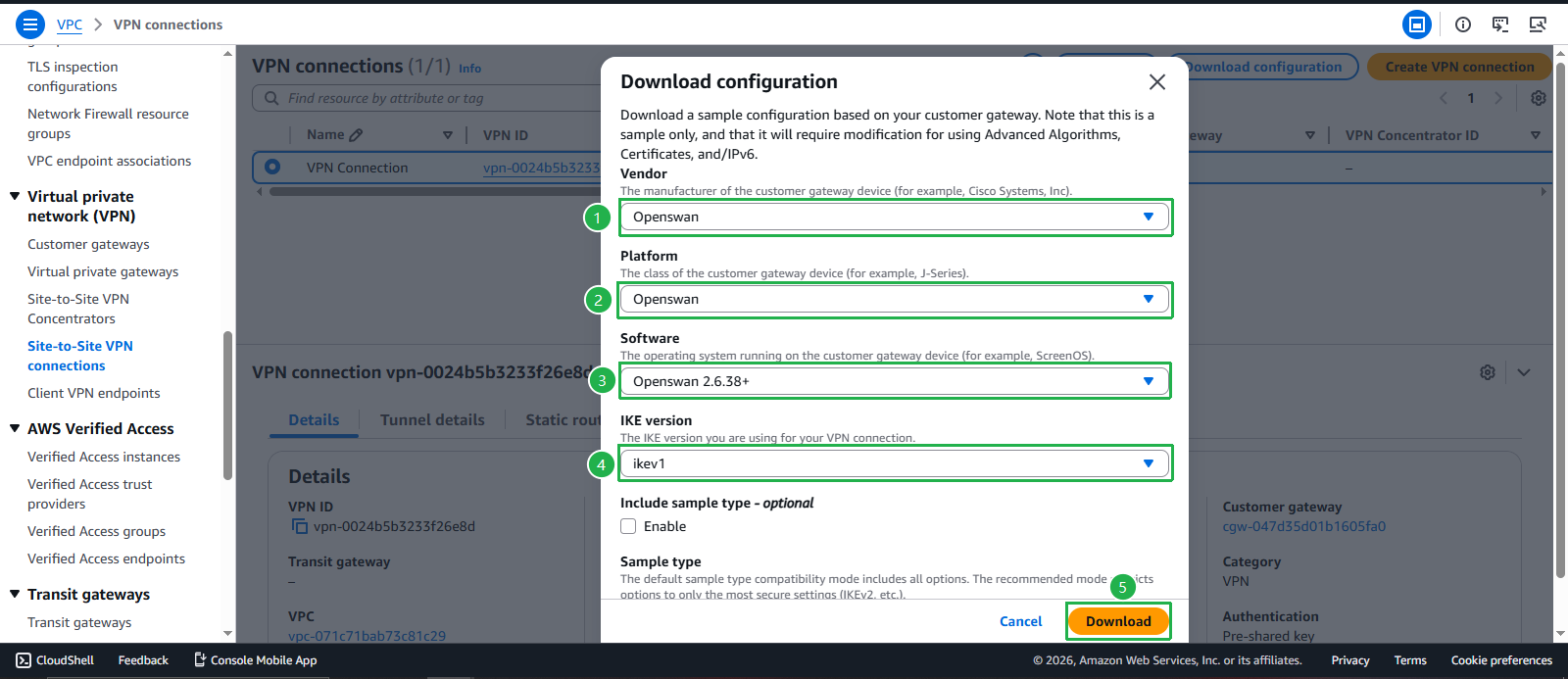Switch to the Details tab
1568x679 pixels.
click(314, 419)
